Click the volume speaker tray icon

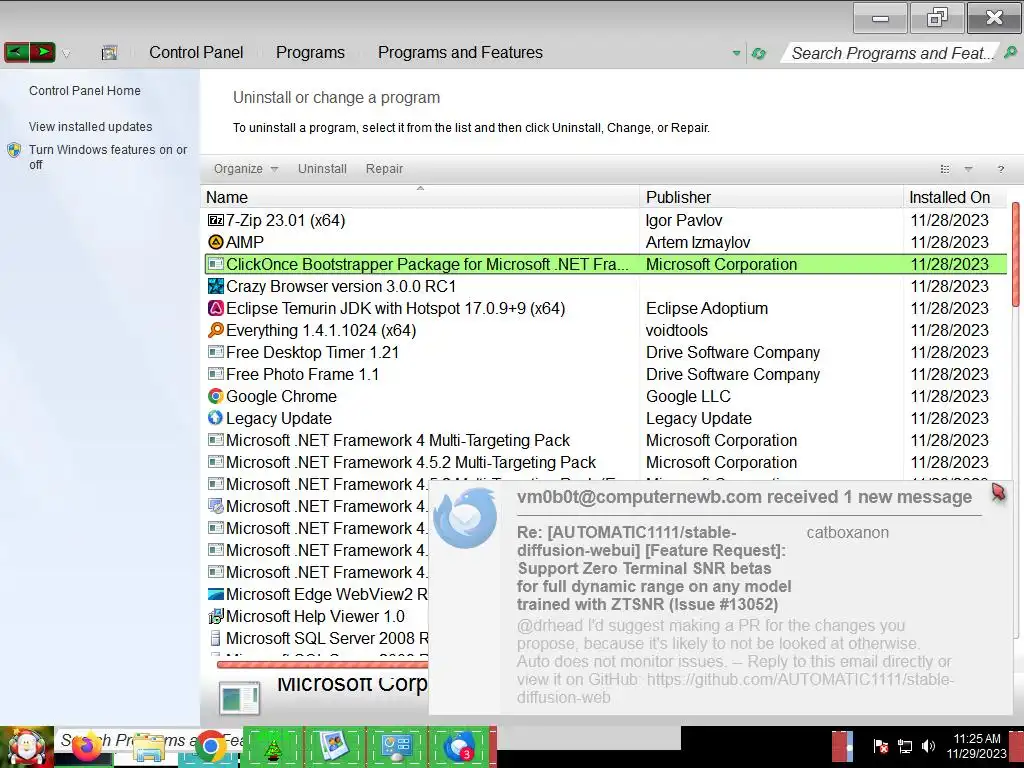click(x=928, y=746)
